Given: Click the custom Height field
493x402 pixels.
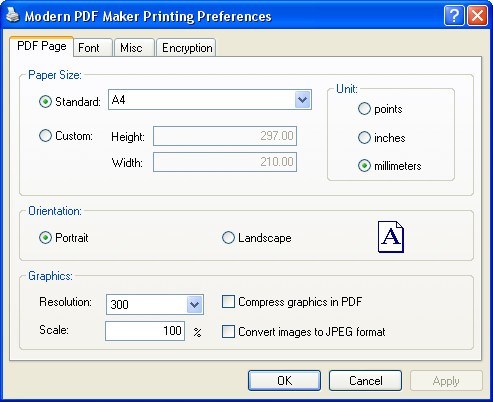Looking at the screenshot, I should 225,136.
